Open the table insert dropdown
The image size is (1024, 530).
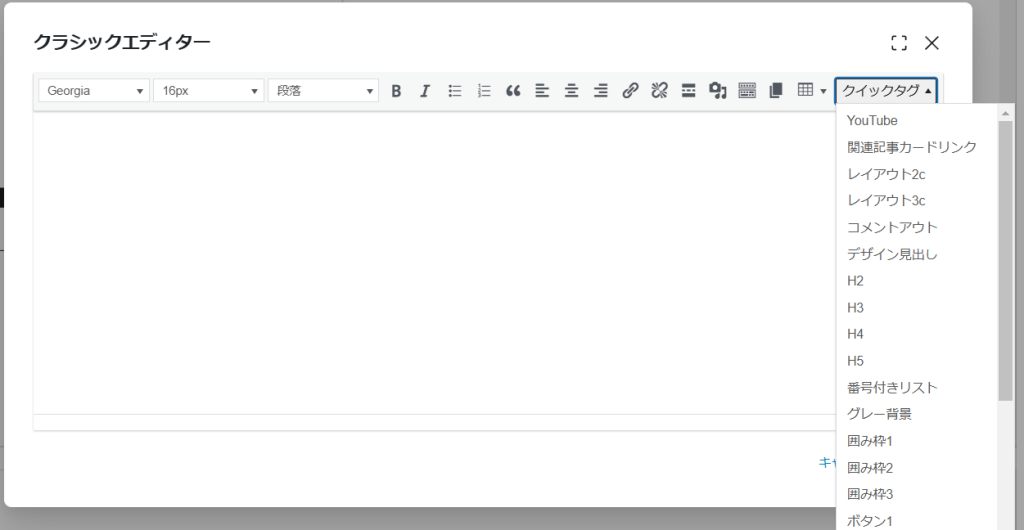(812, 91)
